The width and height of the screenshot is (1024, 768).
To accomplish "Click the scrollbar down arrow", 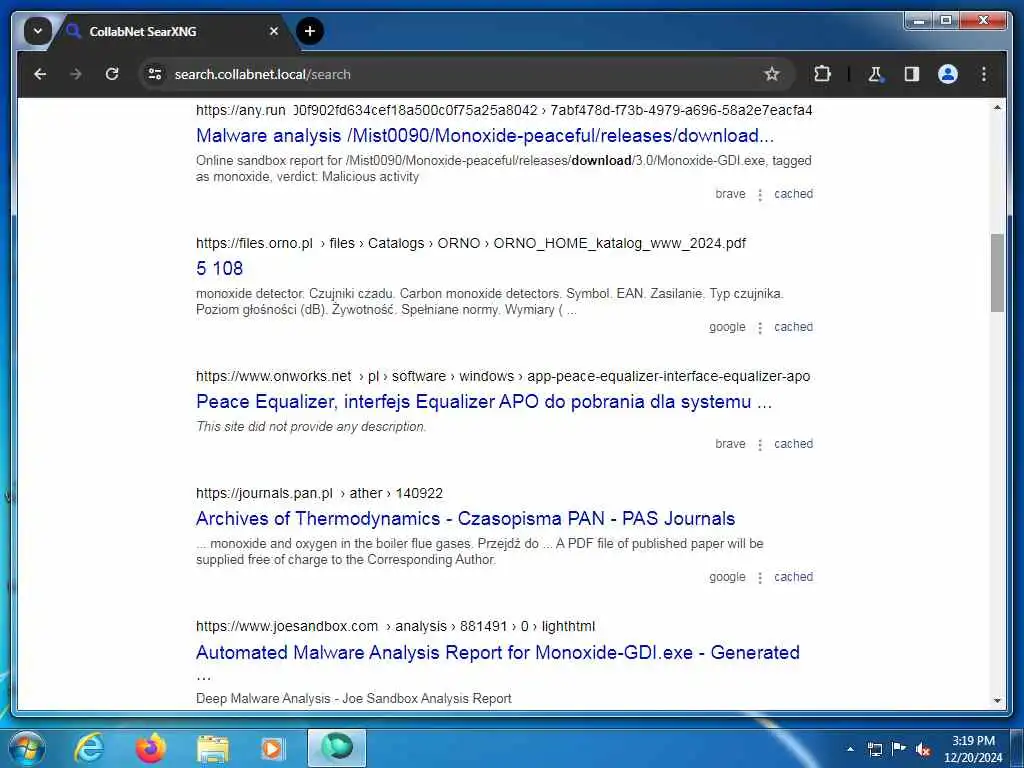I will pos(997,701).
